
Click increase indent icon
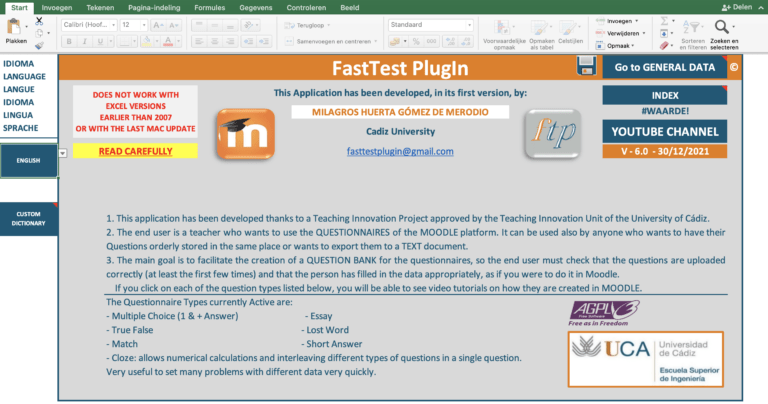264,42
